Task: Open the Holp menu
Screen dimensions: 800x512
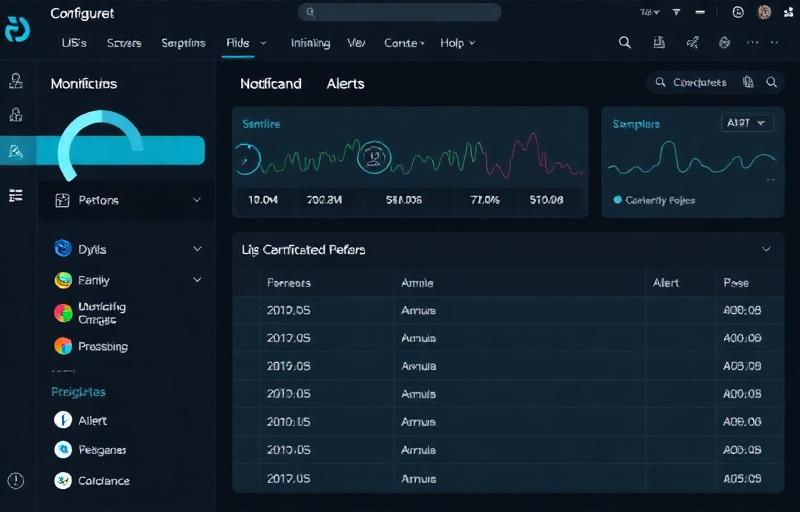Action: click(458, 43)
